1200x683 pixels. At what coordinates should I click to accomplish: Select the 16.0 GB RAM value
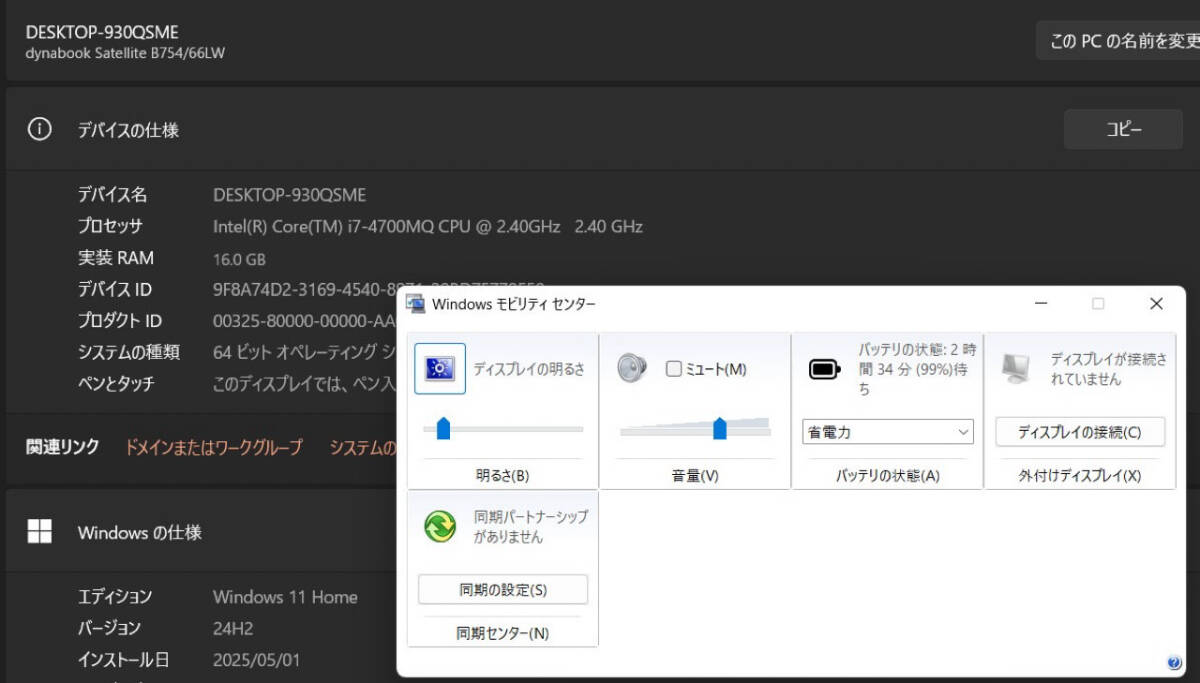[239, 258]
